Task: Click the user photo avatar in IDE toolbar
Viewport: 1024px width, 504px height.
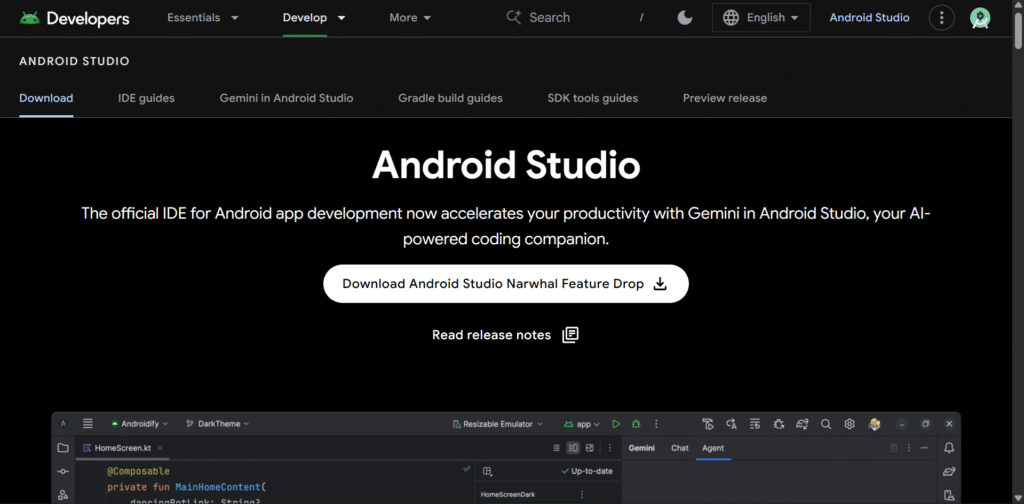Action: click(x=874, y=424)
